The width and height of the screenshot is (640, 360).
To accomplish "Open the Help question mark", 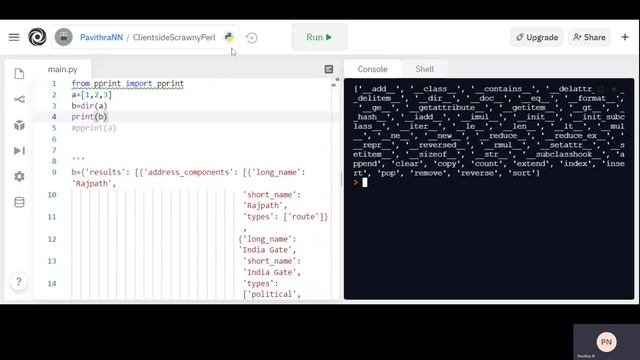I will coord(19,281).
